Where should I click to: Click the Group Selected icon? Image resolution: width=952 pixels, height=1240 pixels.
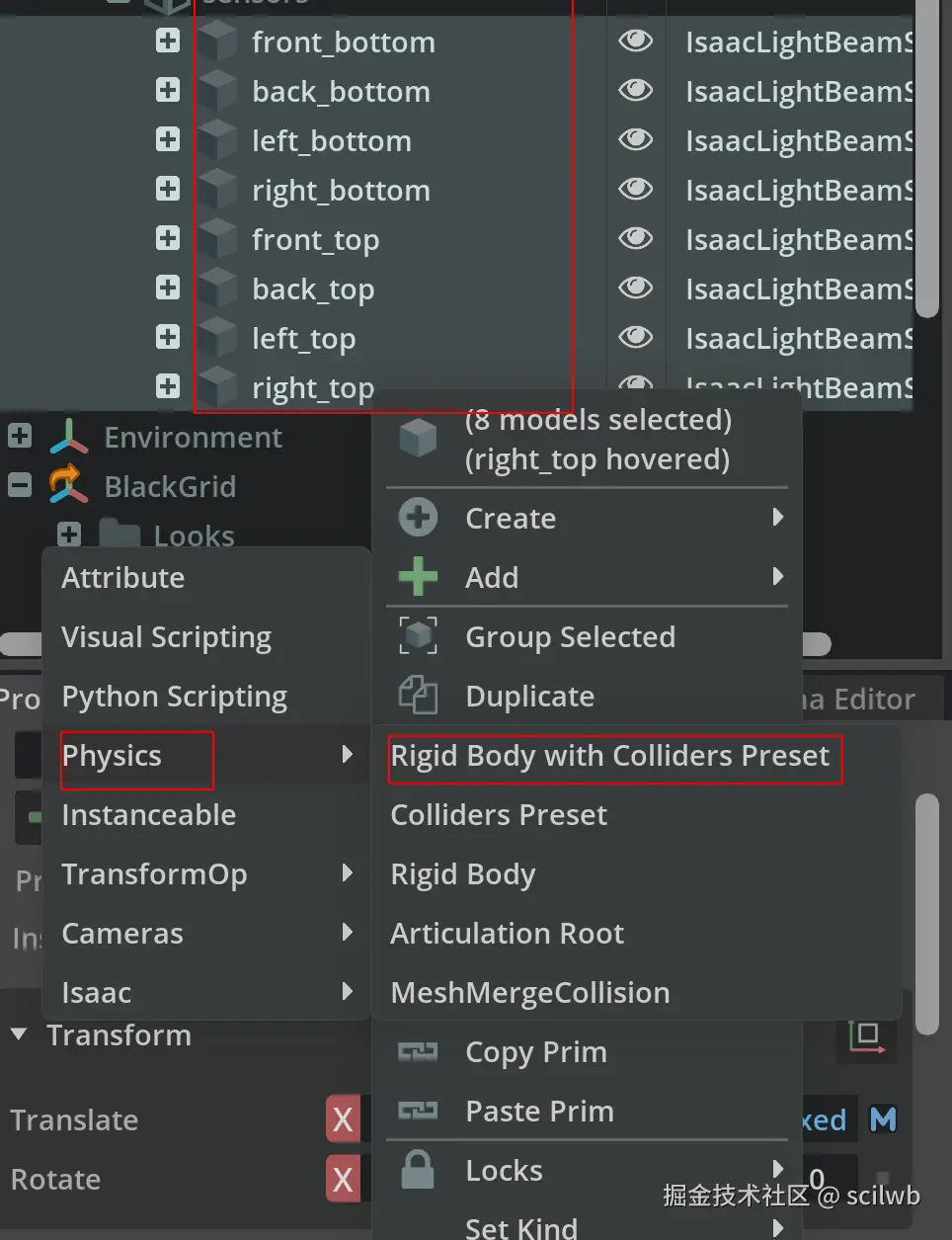tap(418, 636)
